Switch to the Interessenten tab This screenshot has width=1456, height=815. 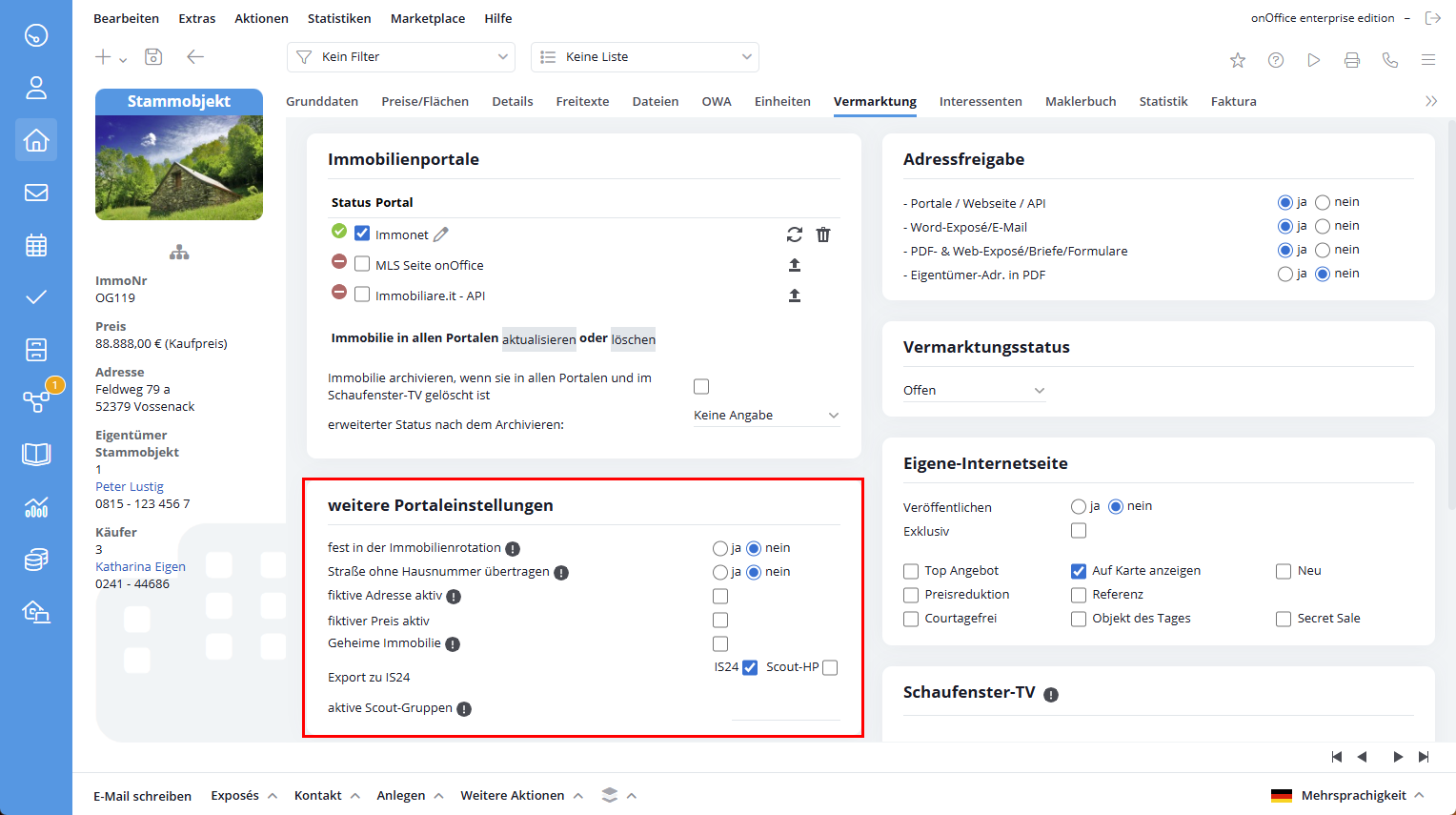tap(981, 101)
